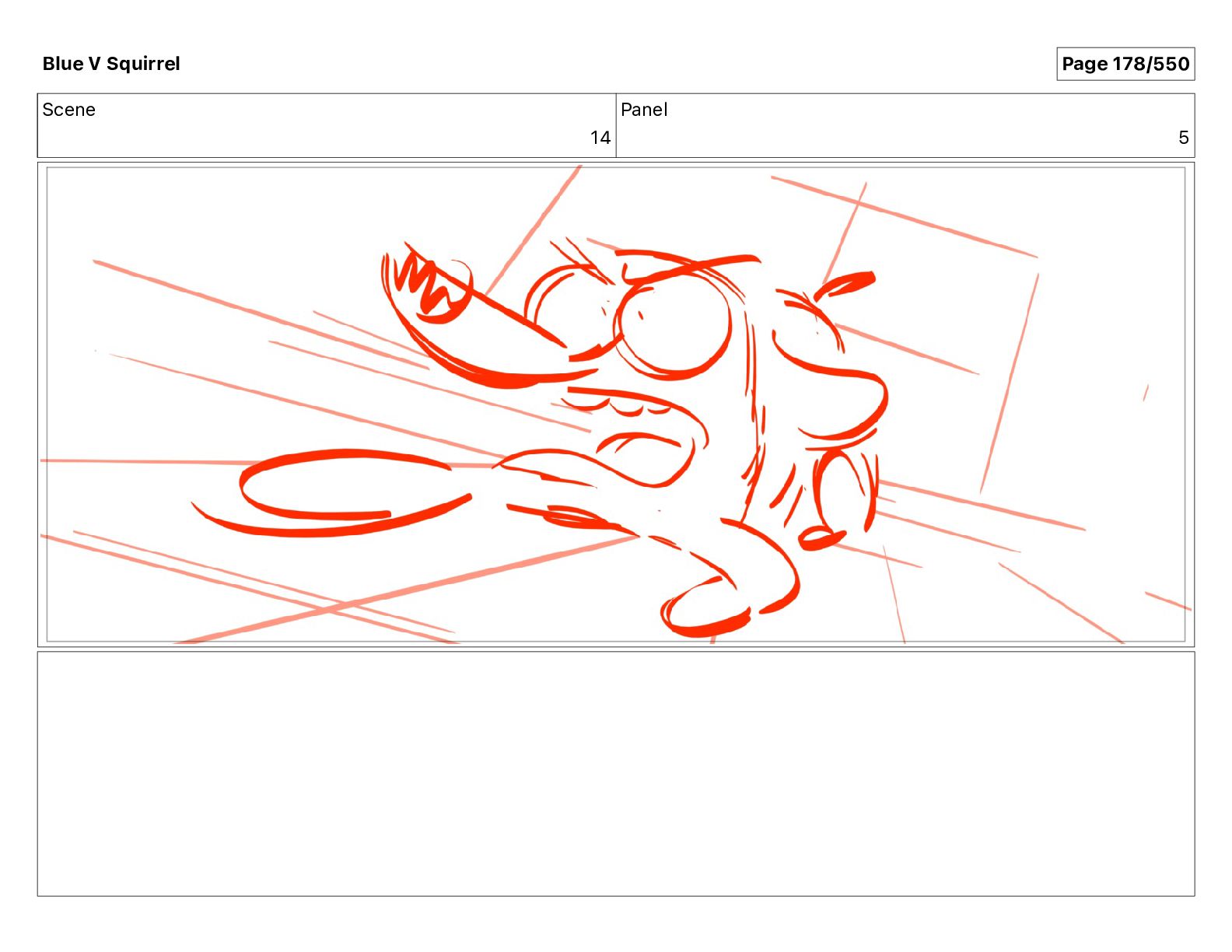Viewport: 1232px width, 952px height.
Task: Click the storyboard sketch of the squirrel
Action: click(x=616, y=404)
